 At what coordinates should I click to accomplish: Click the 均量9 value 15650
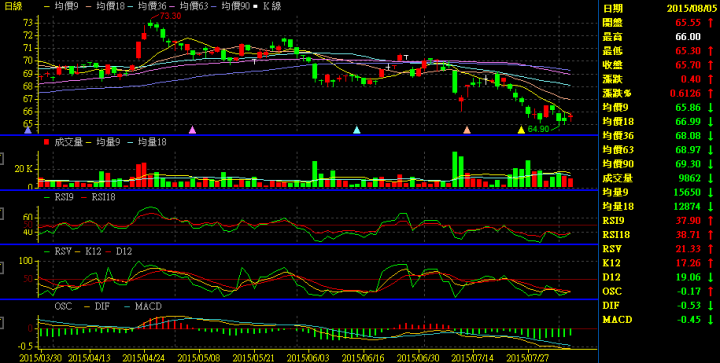point(688,193)
